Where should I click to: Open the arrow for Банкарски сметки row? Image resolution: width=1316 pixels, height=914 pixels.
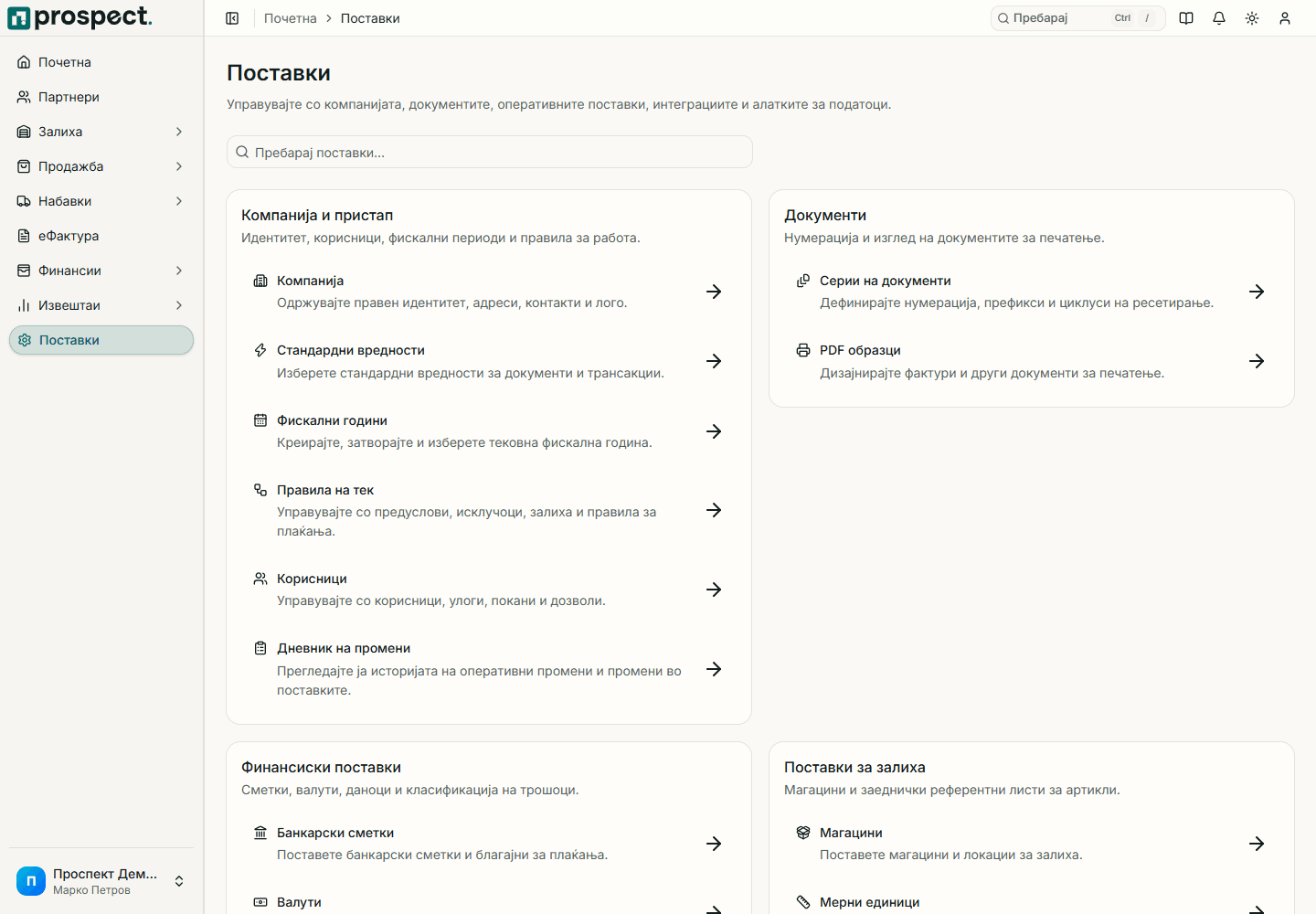point(714,844)
